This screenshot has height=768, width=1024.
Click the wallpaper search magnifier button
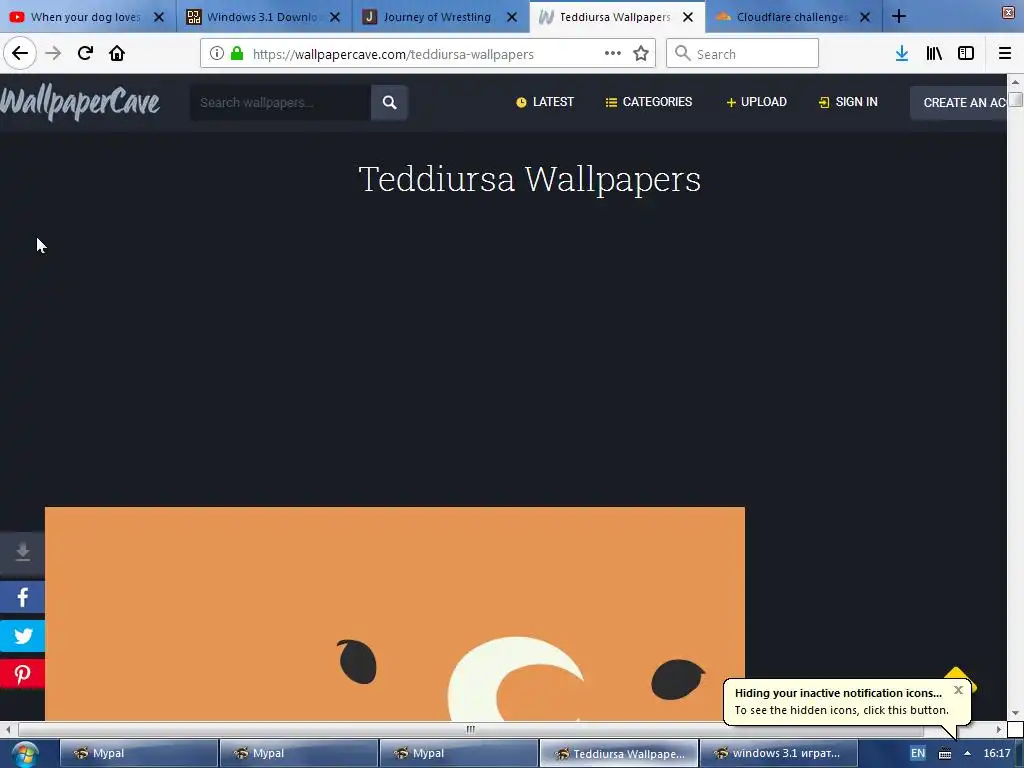click(x=390, y=103)
